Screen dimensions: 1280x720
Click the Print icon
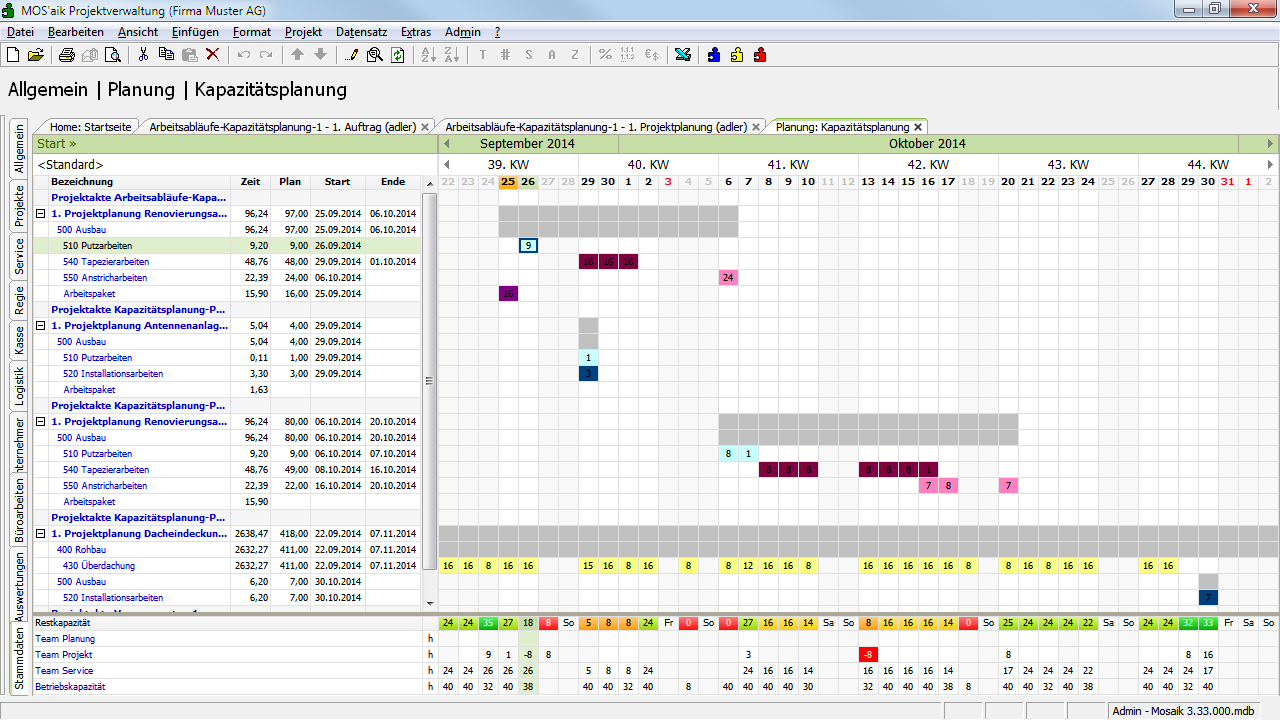coord(67,55)
